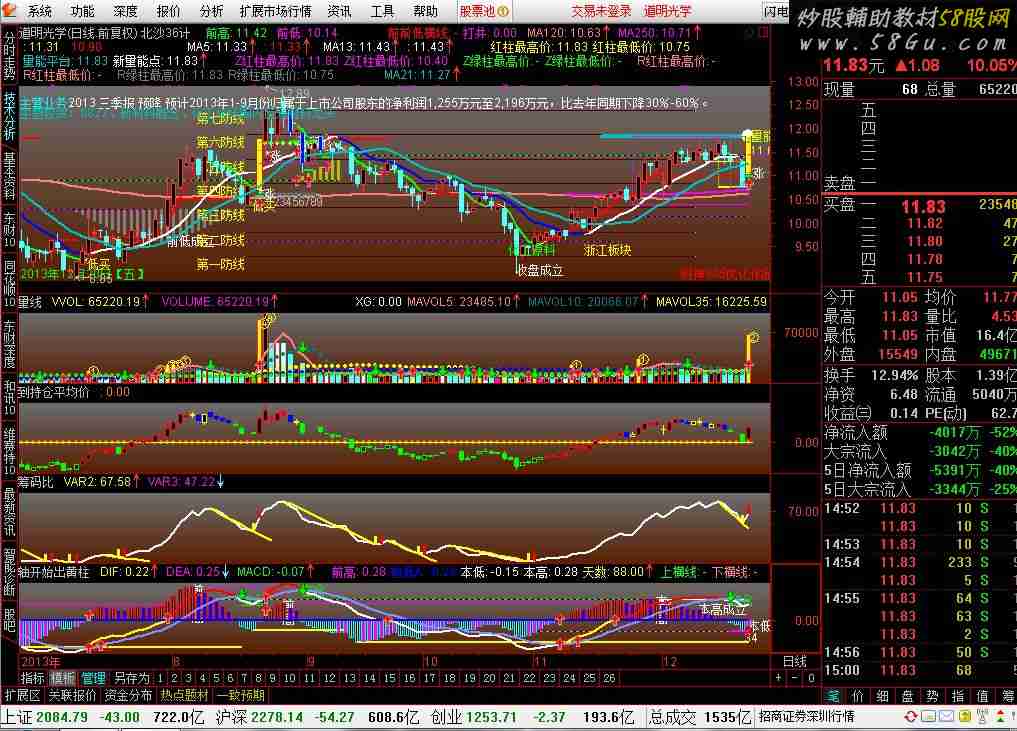Click the 上证 index value 2084.79
1017x731 pixels.
point(62,717)
